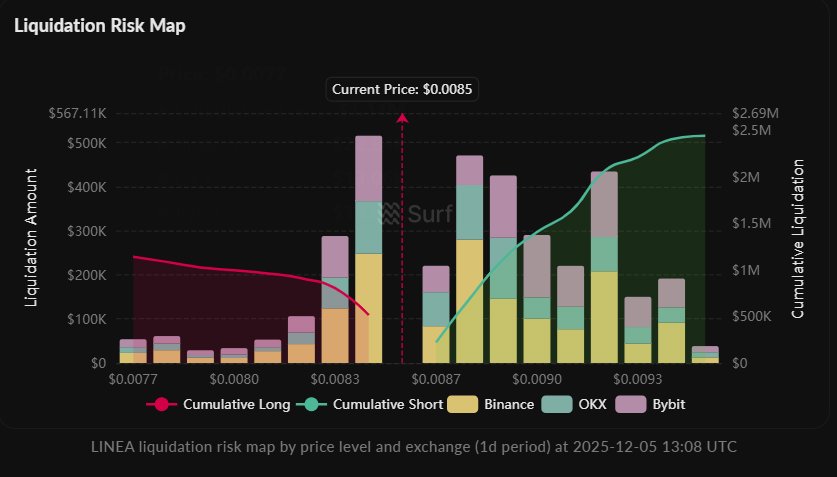This screenshot has width=837, height=477.
Task: Click the LINEA liquidation risk map caption
Action: (x=418, y=446)
